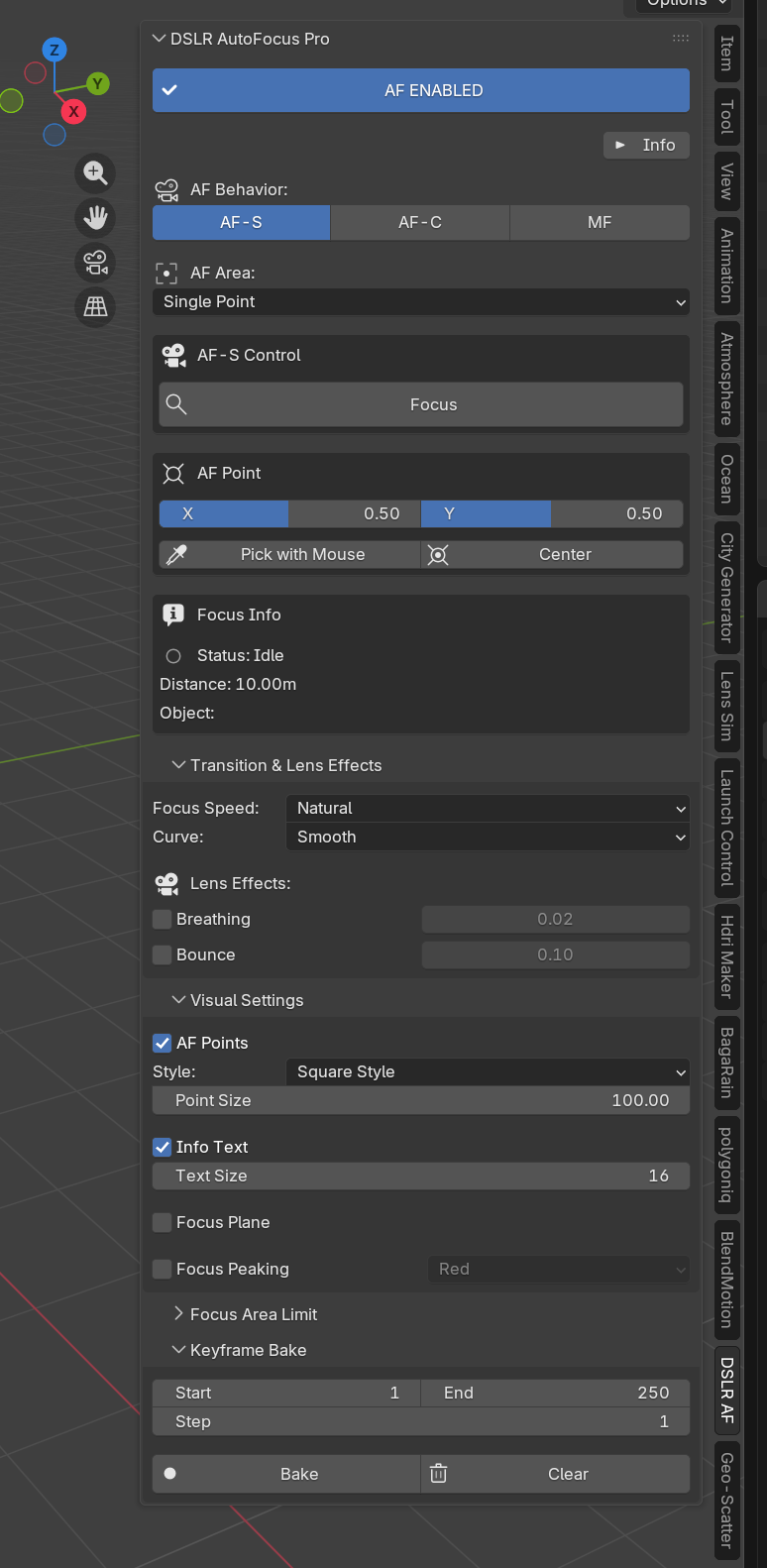Viewport: 767px width, 1568px height.
Task: Select AF-C behavior mode
Action: click(x=420, y=222)
